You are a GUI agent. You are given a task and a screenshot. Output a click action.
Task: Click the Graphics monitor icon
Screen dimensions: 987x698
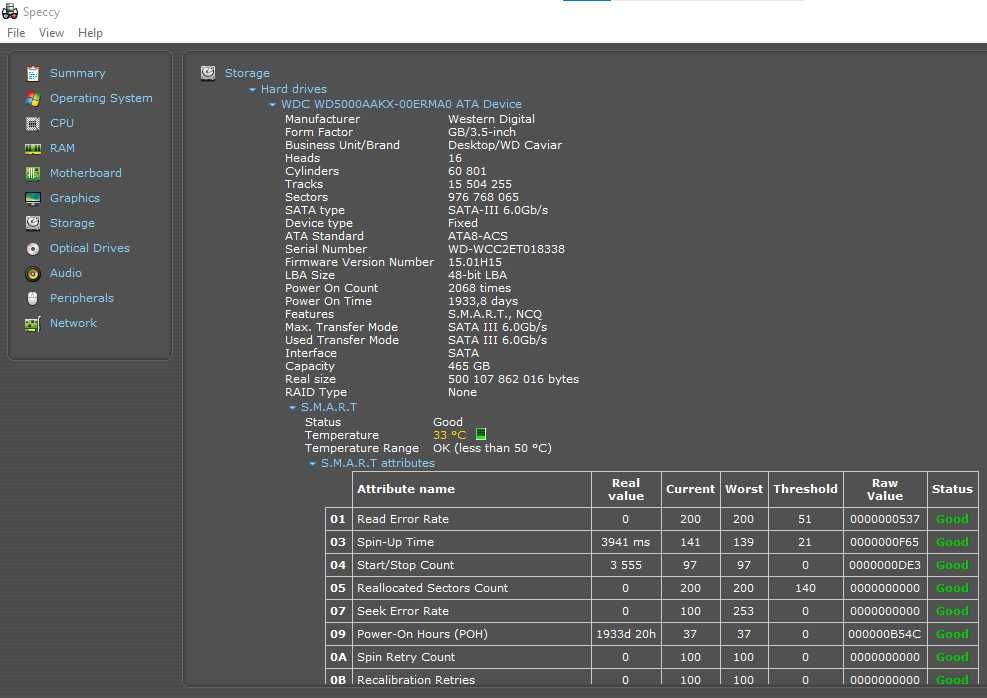click(33, 199)
